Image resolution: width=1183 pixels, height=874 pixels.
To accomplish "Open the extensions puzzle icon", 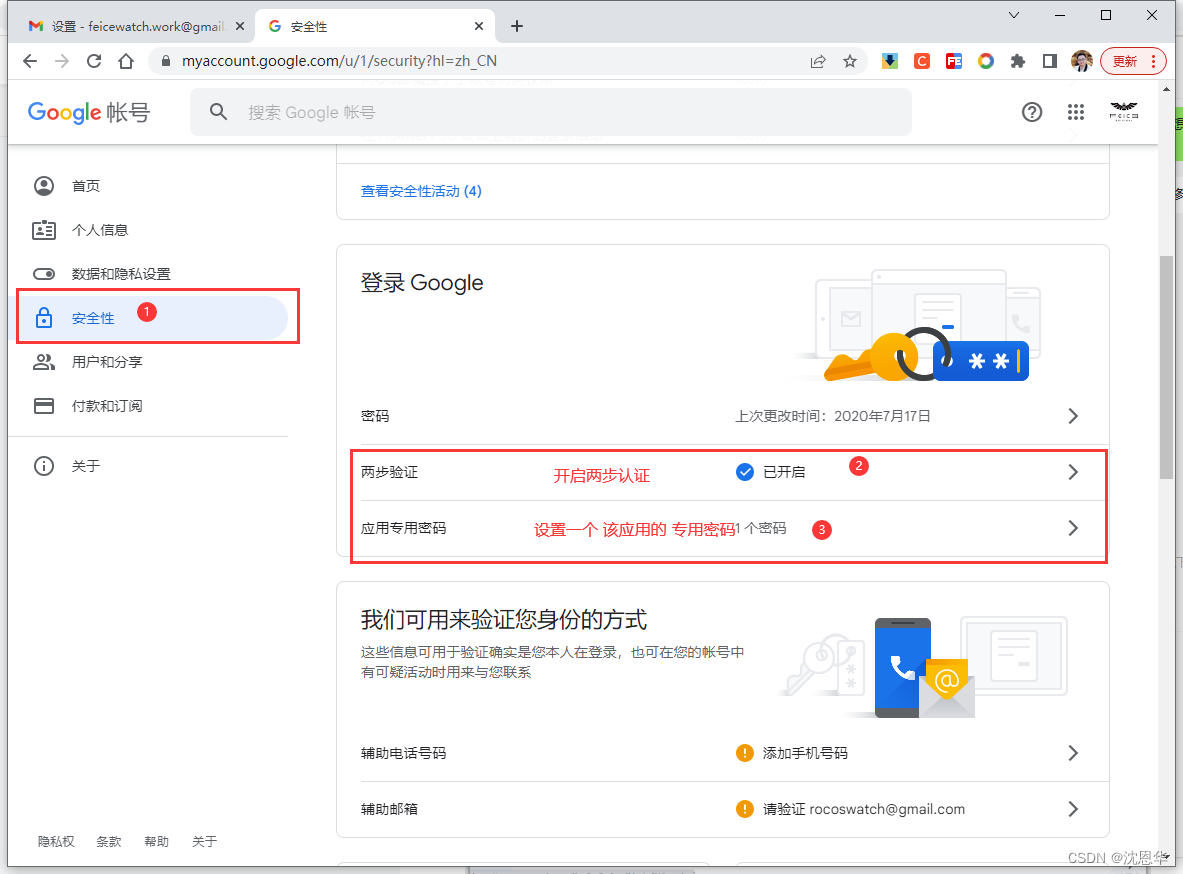I will click(1018, 61).
